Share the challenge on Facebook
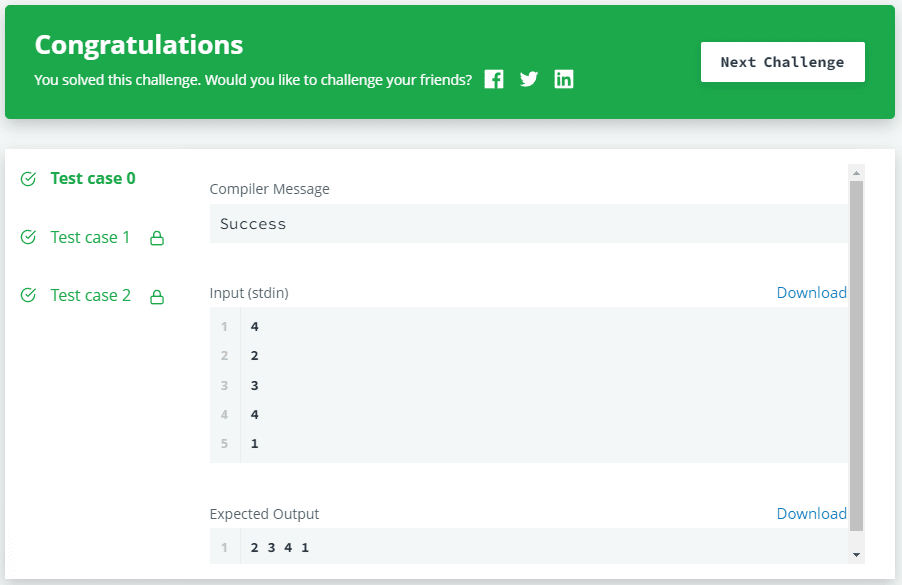The height and width of the screenshot is (585, 902). pos(494,80)
